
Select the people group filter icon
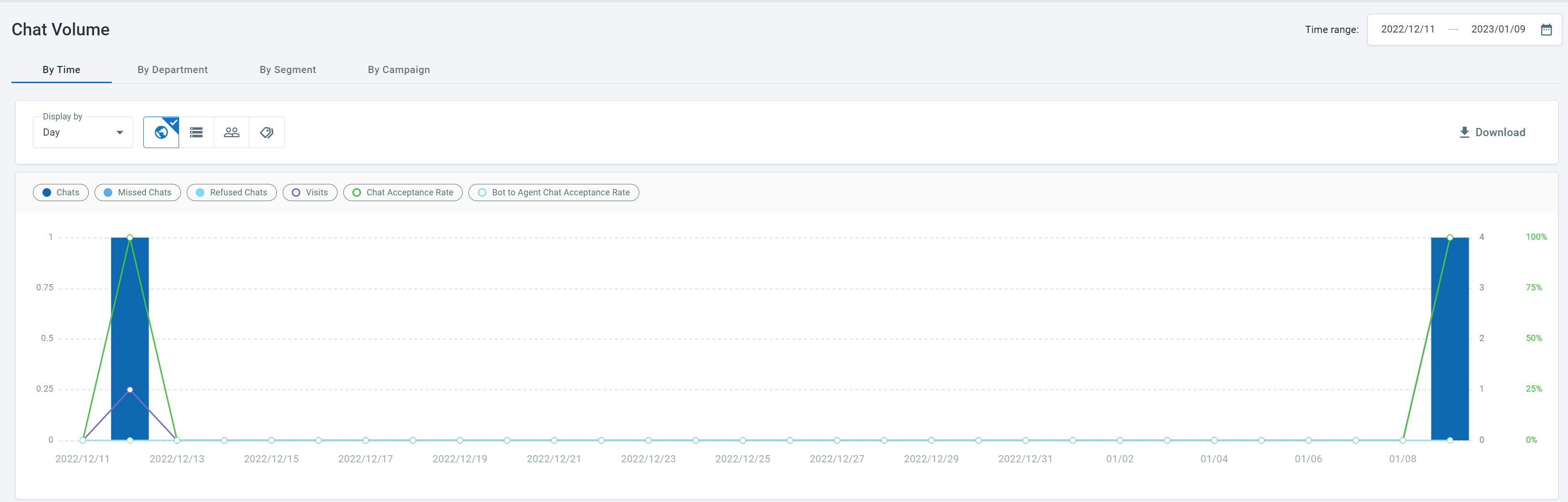click(x=231, y=132)
